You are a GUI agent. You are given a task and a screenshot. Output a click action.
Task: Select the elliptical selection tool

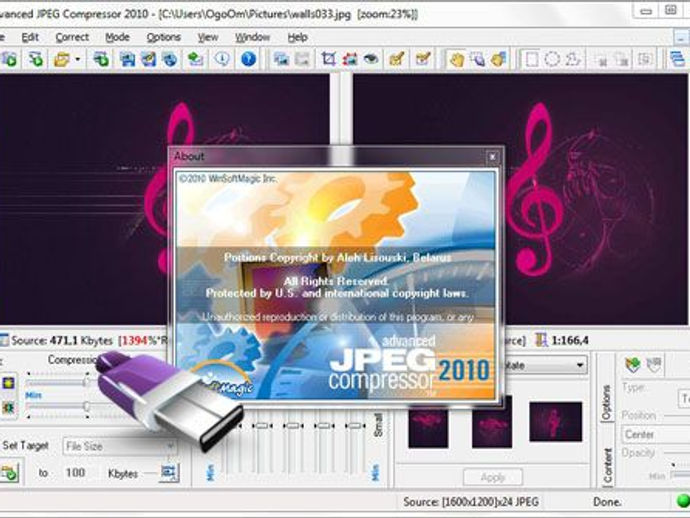click(552, 59)
